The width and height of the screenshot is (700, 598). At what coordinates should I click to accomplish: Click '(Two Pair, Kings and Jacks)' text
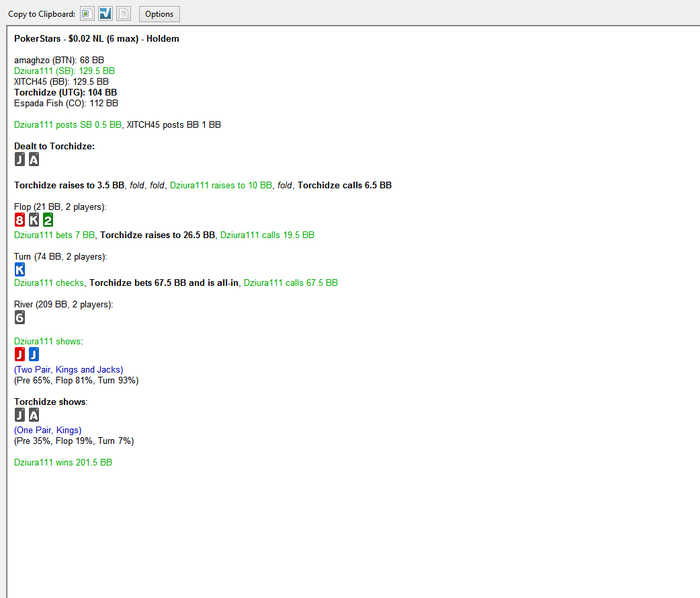click(x=68, y=370)
